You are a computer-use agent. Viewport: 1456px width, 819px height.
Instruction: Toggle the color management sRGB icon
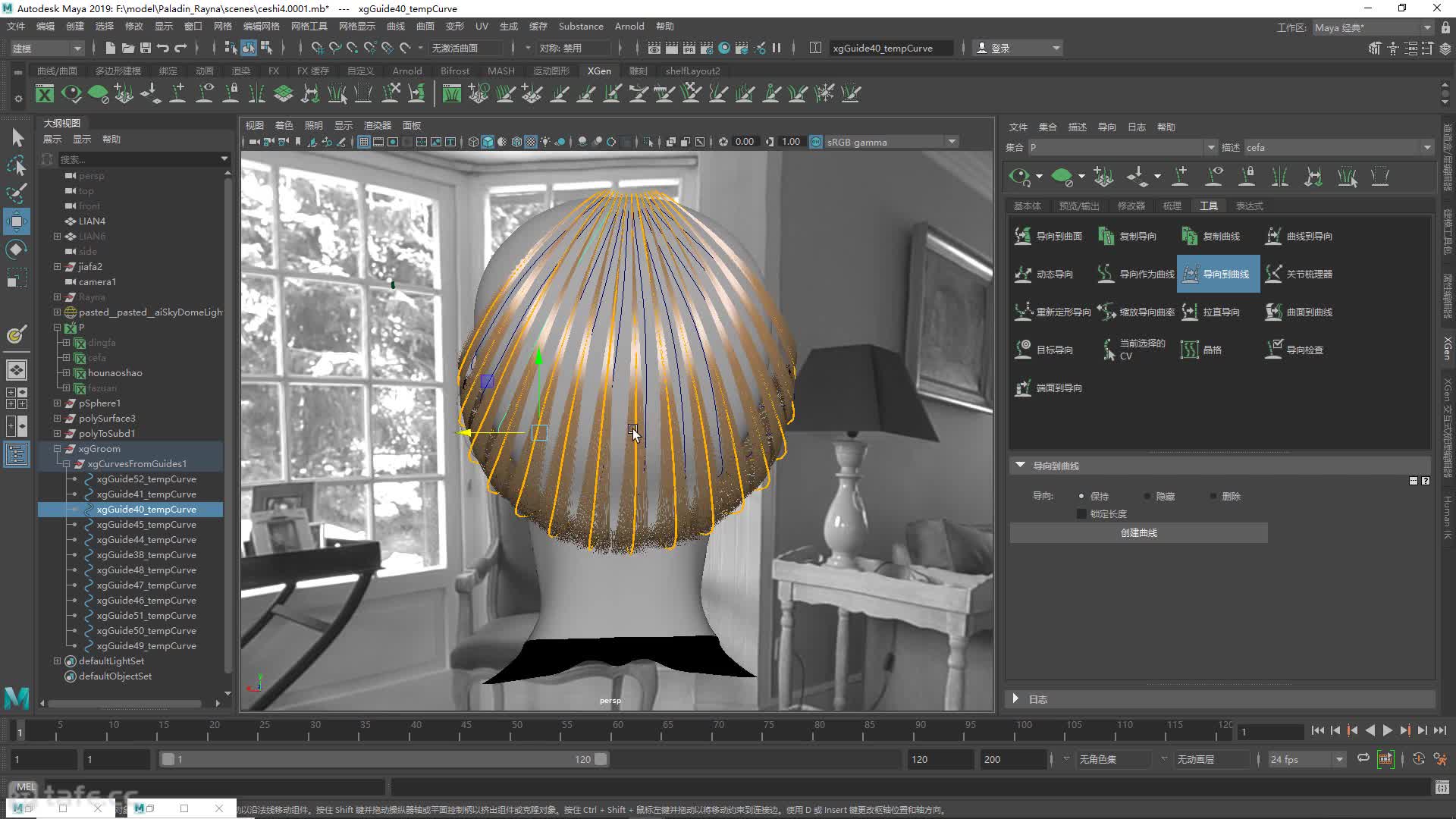click(816, 142)
